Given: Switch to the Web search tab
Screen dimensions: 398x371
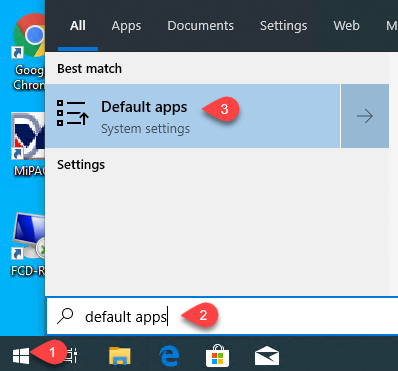Looking at the screenshot, I should [x=346, y=26].
